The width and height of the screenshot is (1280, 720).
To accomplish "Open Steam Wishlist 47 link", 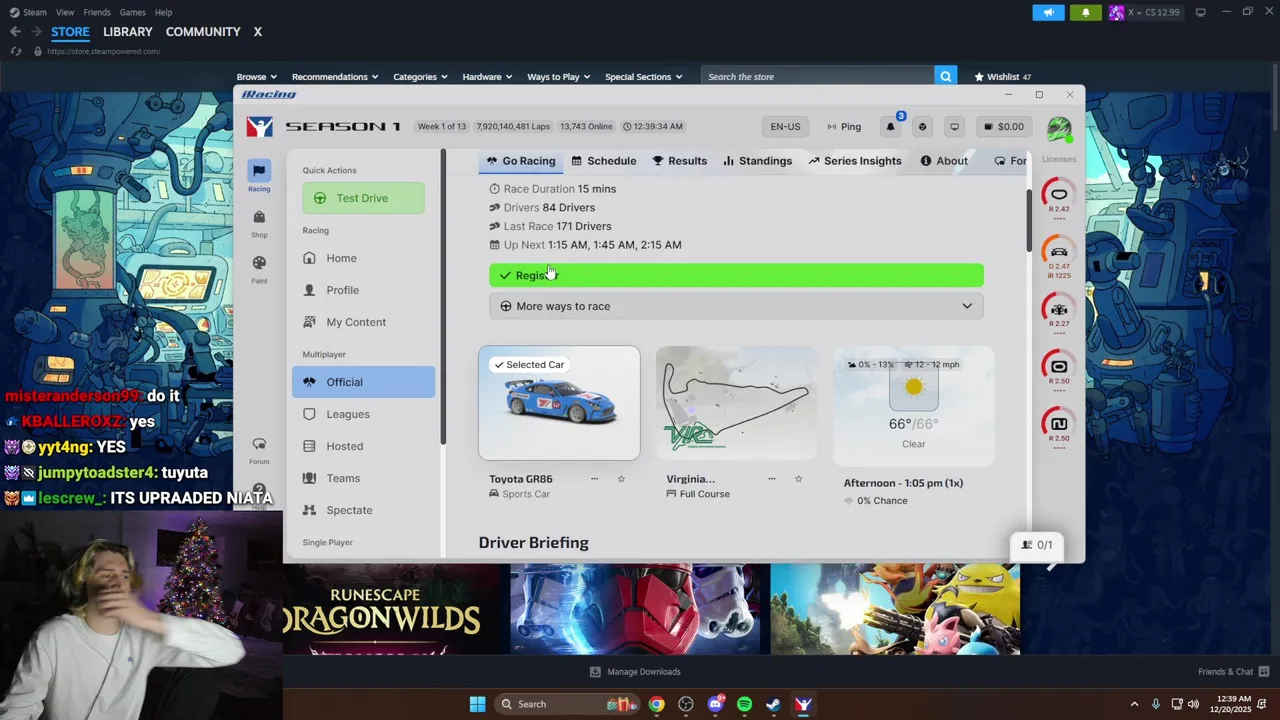I will (1002, 77).
